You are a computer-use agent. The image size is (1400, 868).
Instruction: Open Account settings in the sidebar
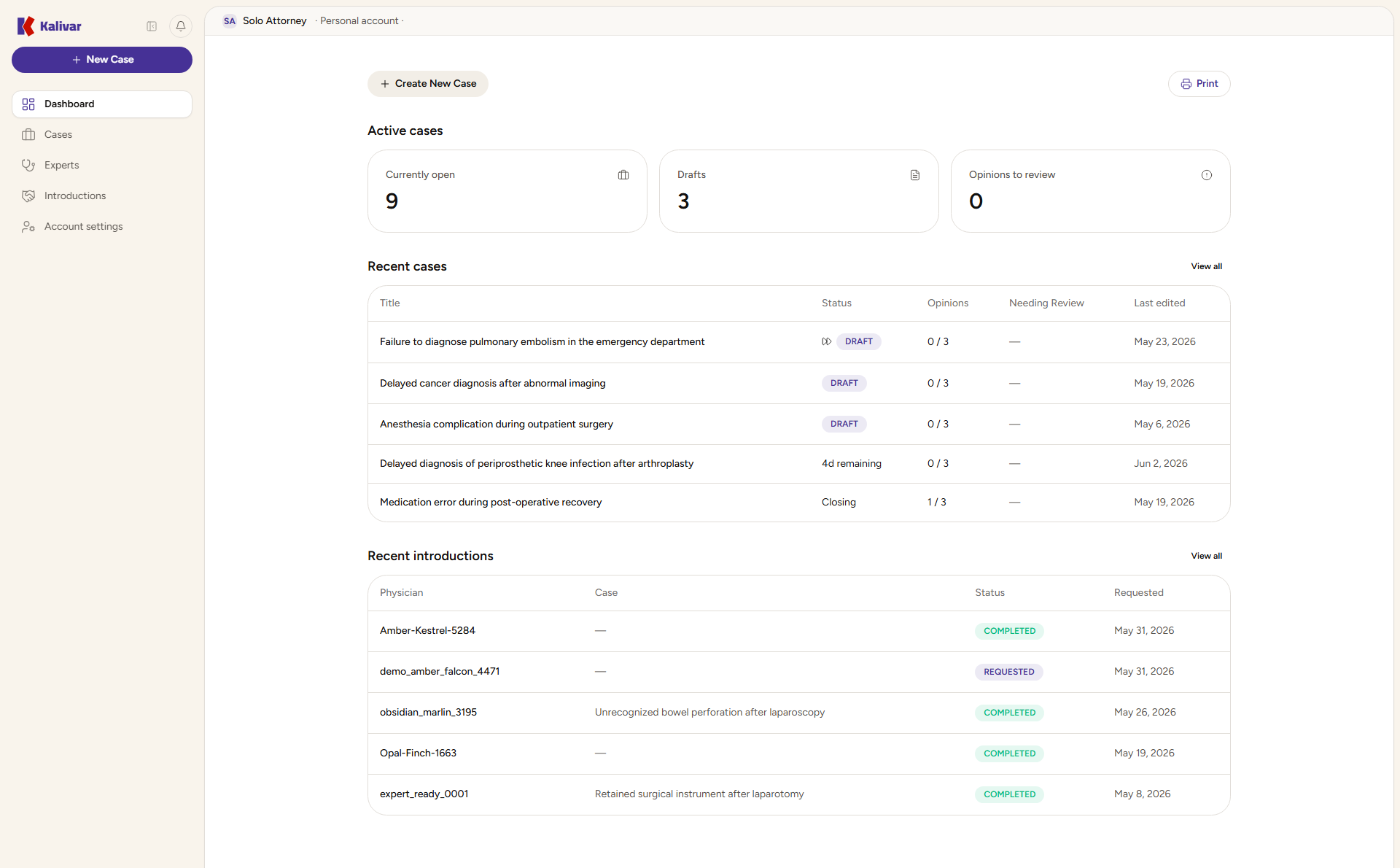102,227
